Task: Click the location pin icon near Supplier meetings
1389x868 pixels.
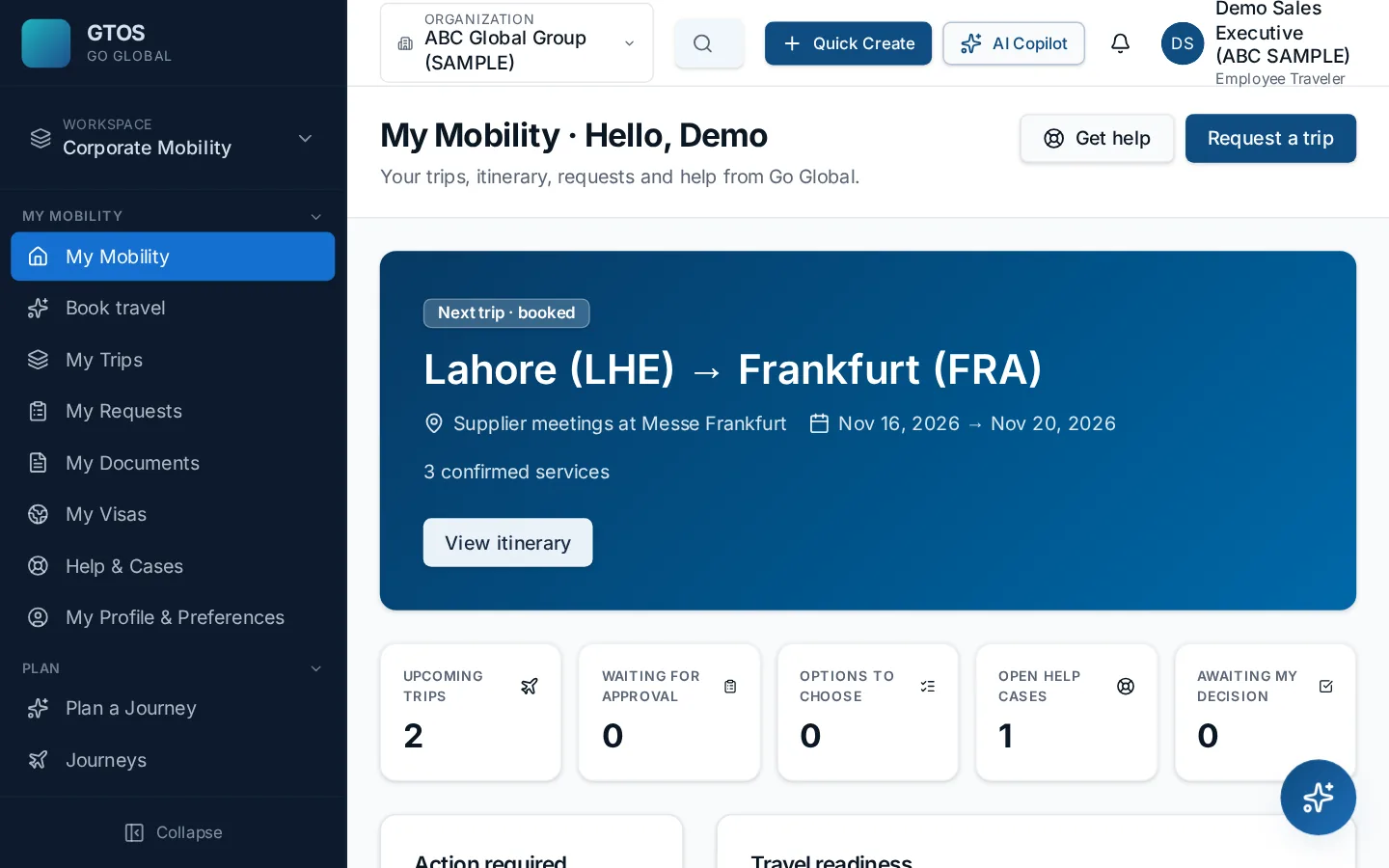Action: coord(434,423)
